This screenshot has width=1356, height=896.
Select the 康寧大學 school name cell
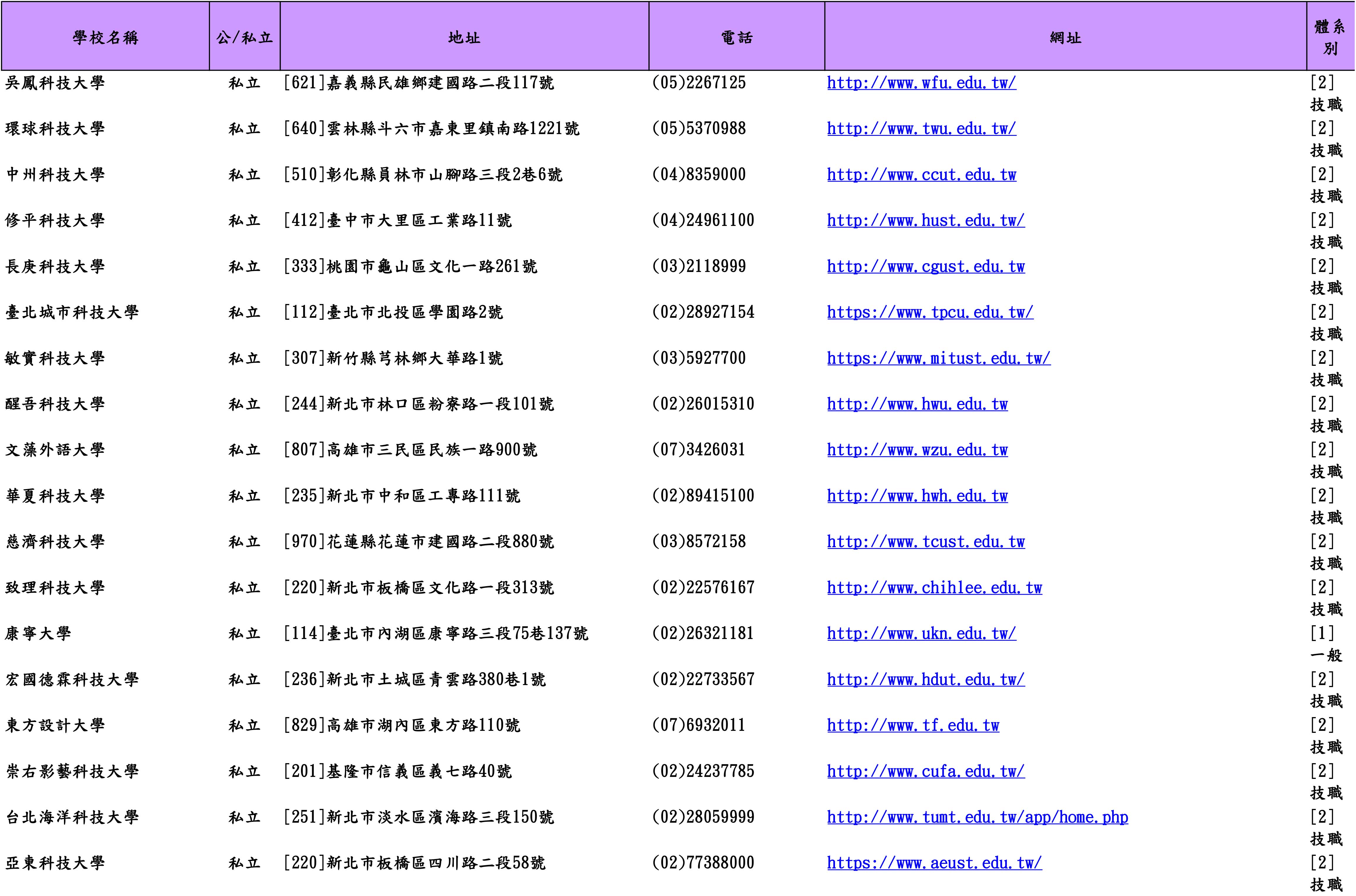[x=38, y=634]
